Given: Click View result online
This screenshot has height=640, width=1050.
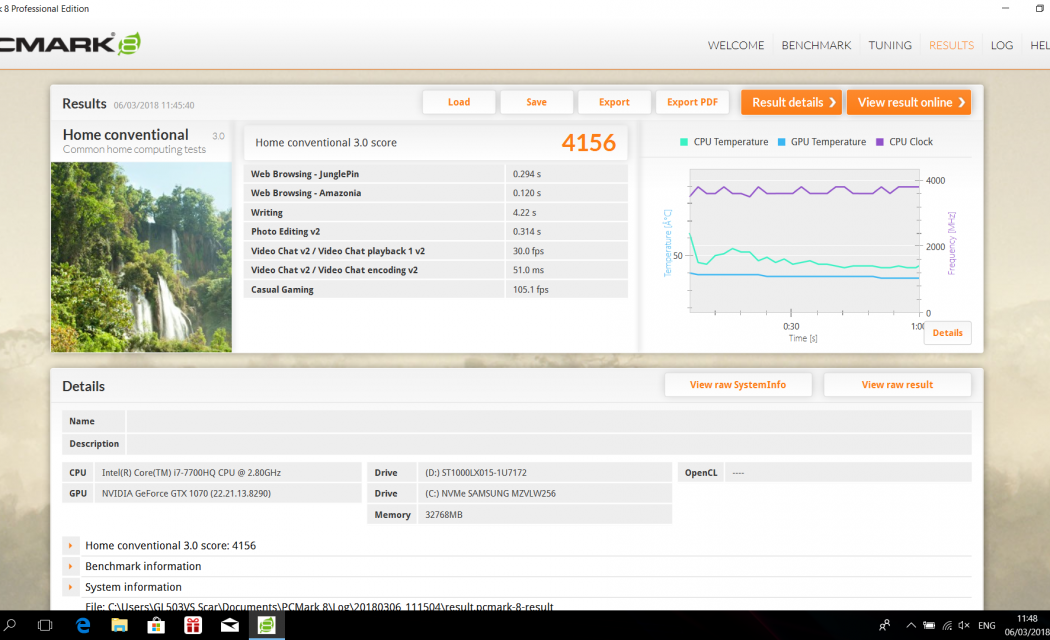Looking at the screenshot, I should coord(909,102).
